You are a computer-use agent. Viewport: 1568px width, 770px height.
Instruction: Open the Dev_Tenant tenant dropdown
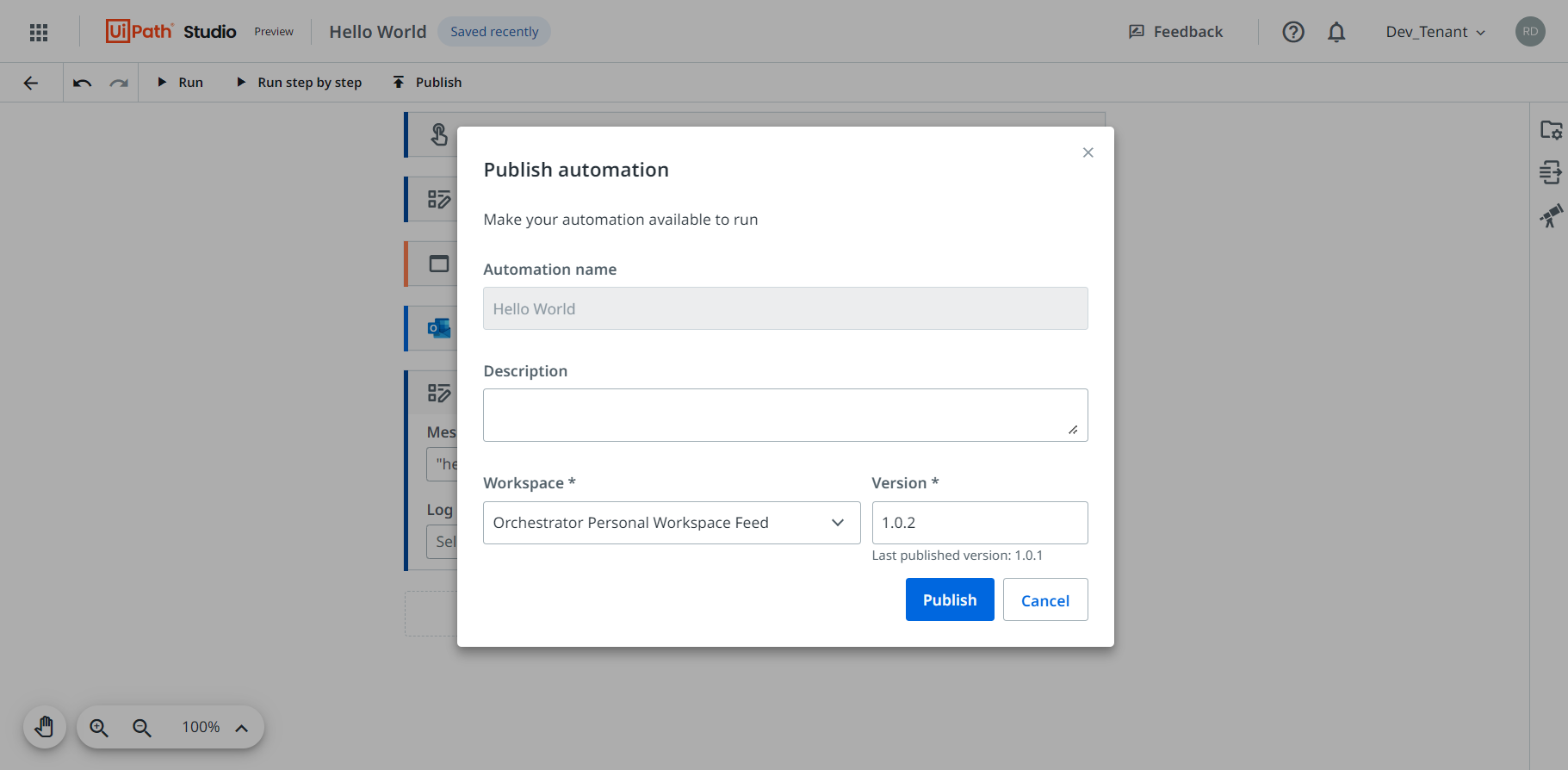coord(1435,32)
